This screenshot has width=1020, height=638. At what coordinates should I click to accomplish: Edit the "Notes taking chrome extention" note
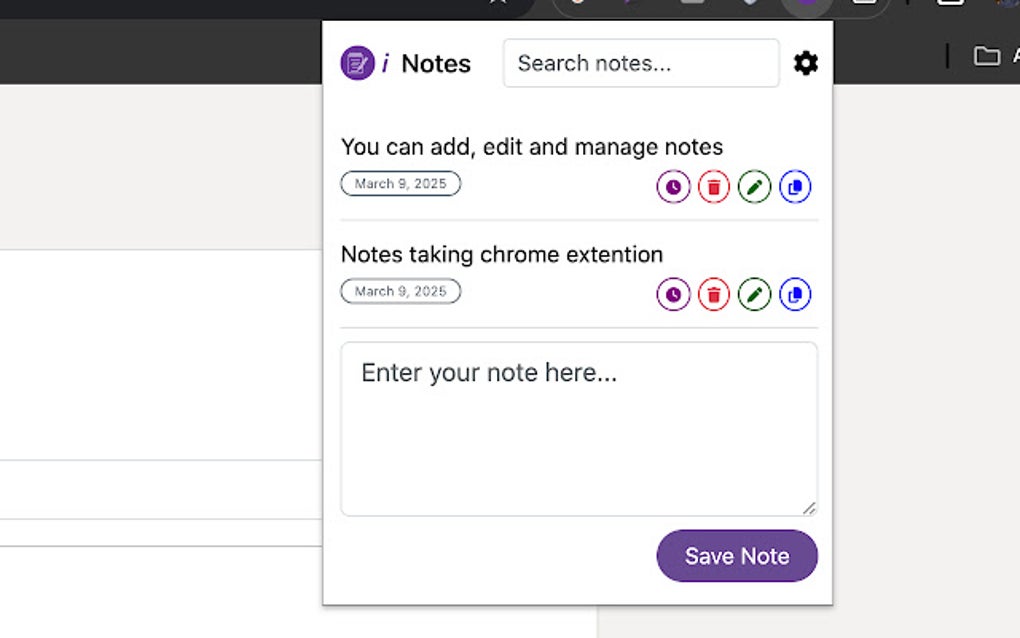point(753,294)
